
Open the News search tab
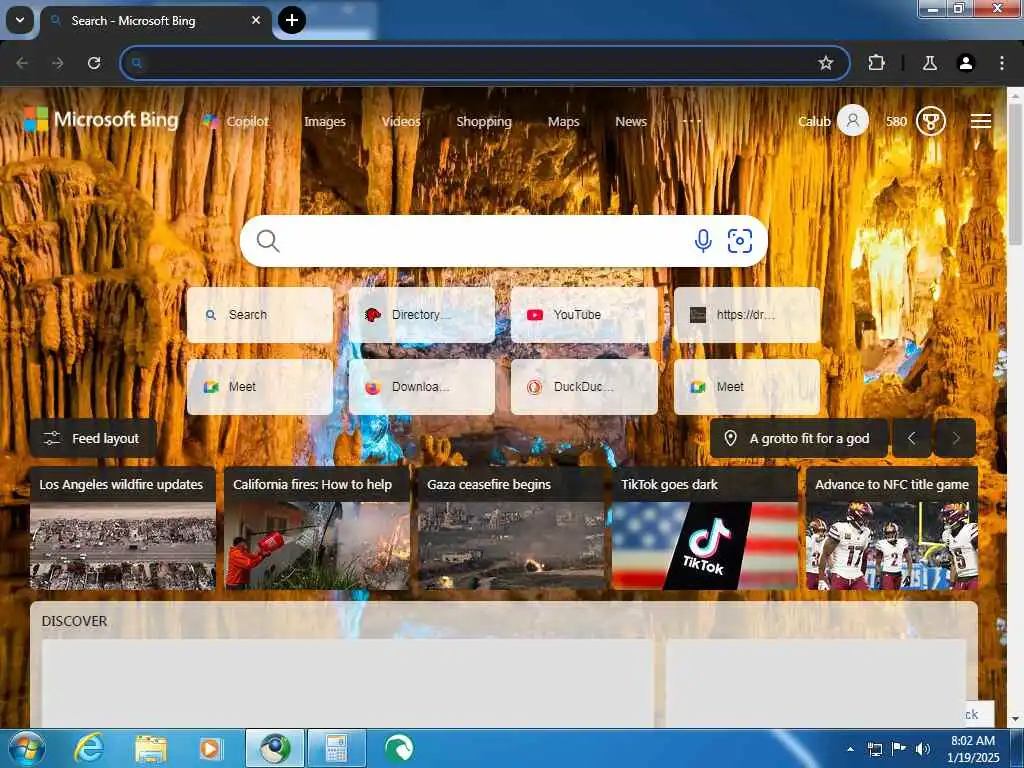(631, 121)
